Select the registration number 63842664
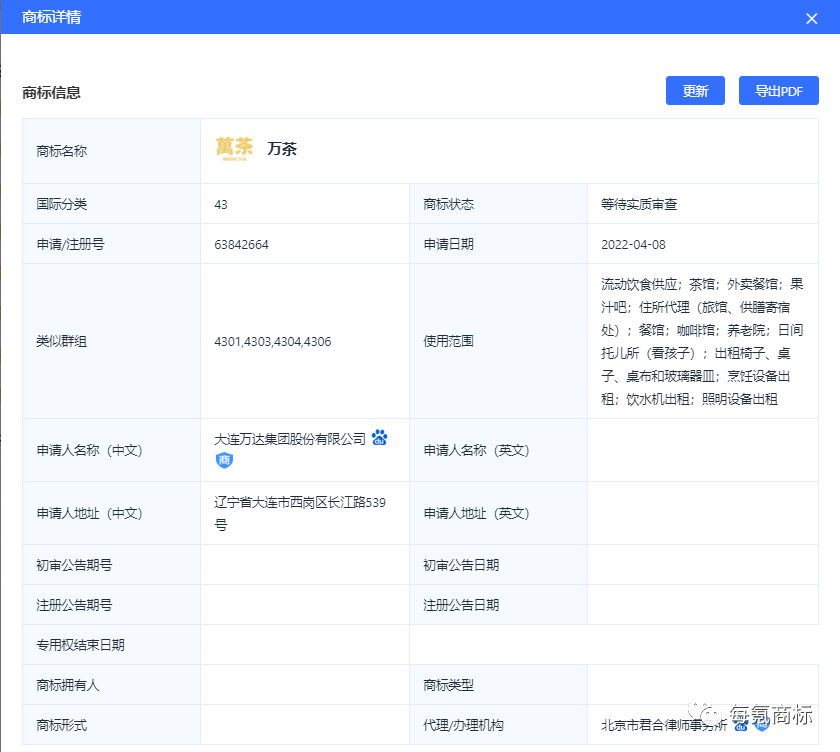Screen dimensions: 840x752 (x=241, y=245)
